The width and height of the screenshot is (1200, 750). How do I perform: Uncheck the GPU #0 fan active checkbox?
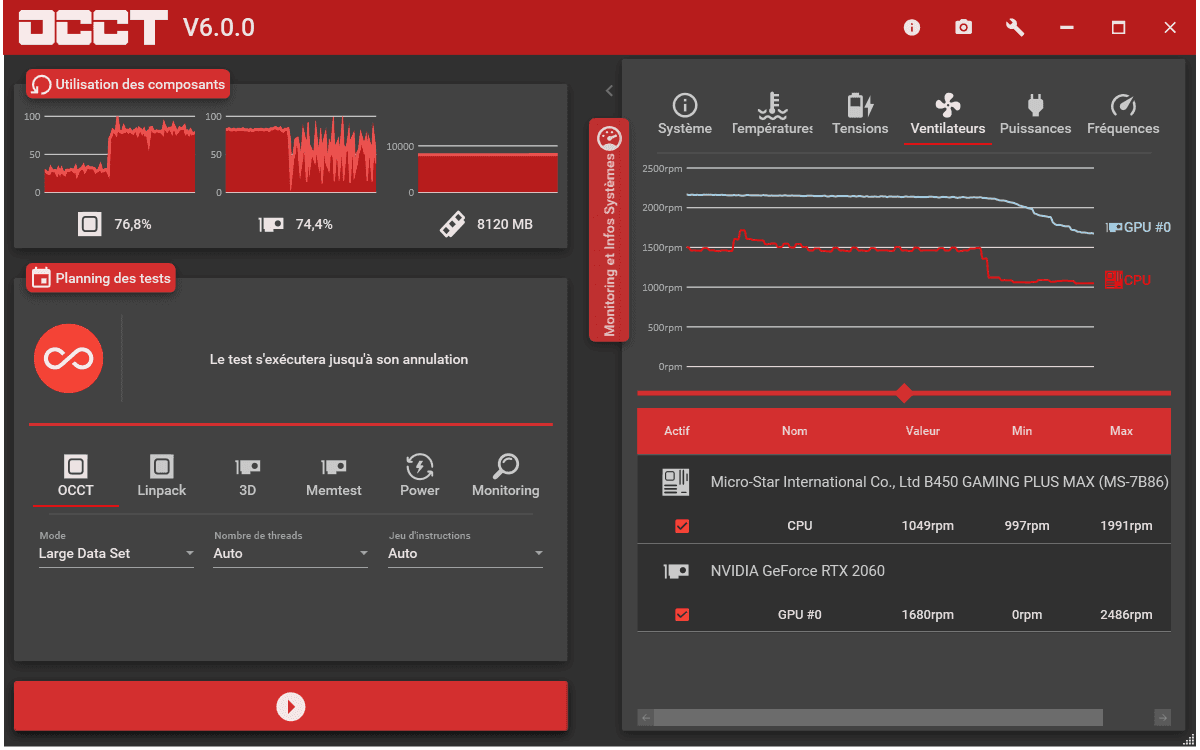(x=682, y=615)
